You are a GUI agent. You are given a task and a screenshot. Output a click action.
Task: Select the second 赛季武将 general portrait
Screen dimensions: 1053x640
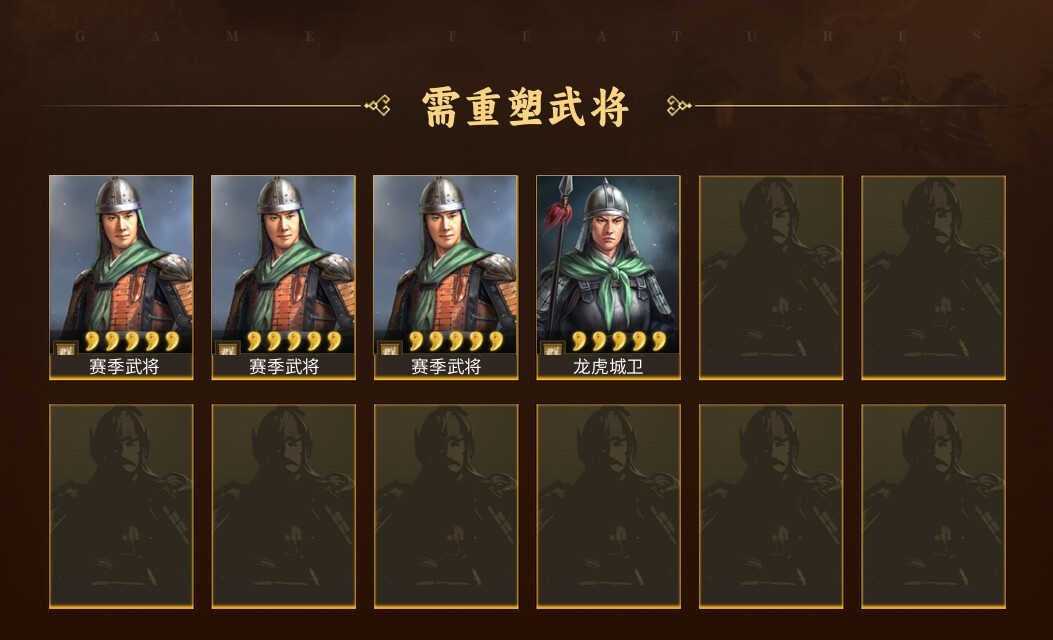point(283,265)
